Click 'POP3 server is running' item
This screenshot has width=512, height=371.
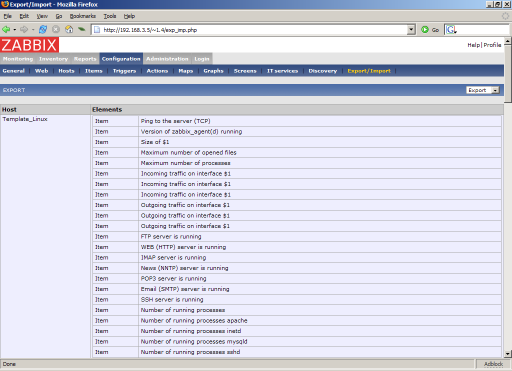coord(173,279)
